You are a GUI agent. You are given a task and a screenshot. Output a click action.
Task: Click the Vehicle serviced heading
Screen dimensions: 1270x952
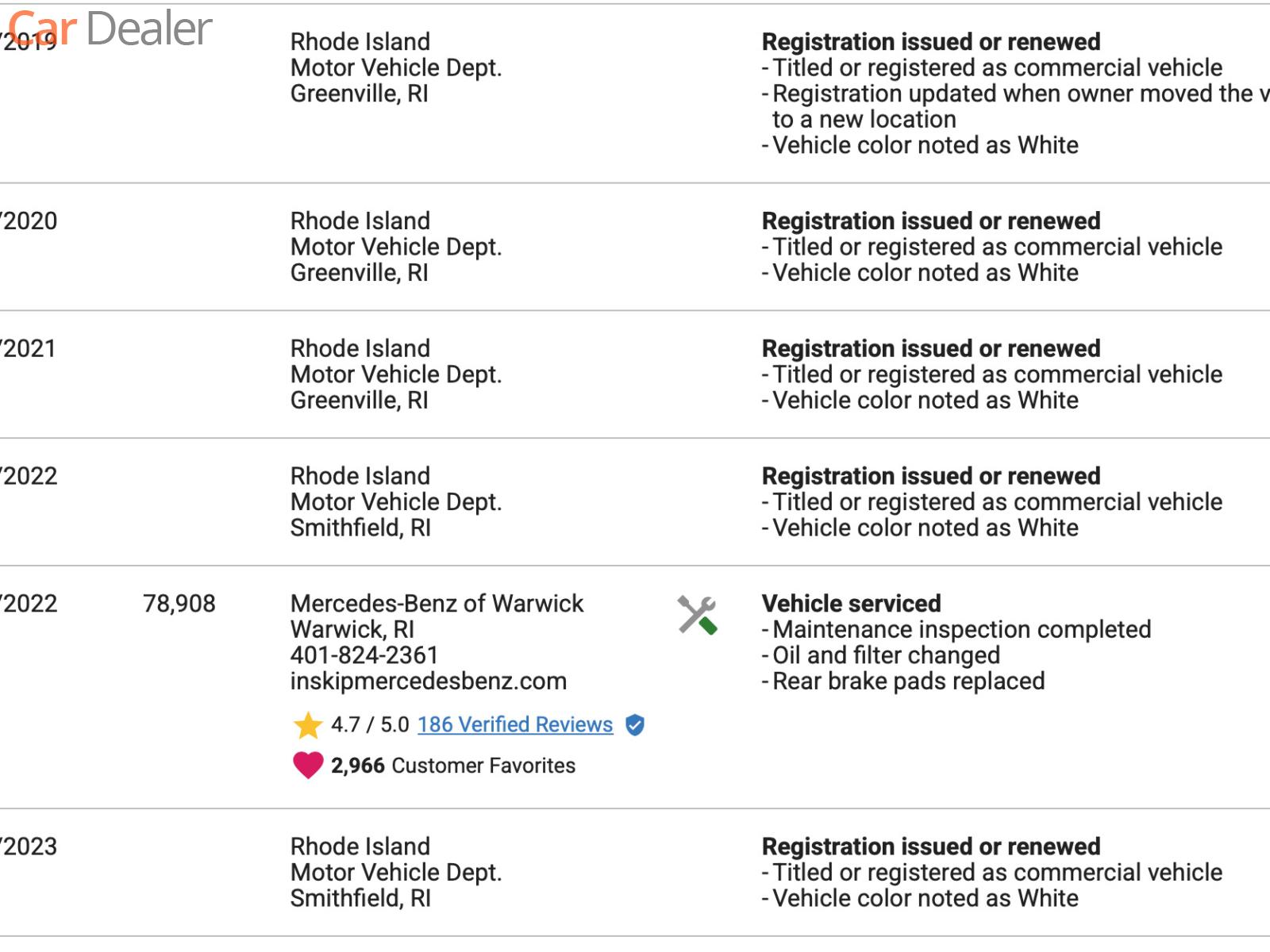851,604
